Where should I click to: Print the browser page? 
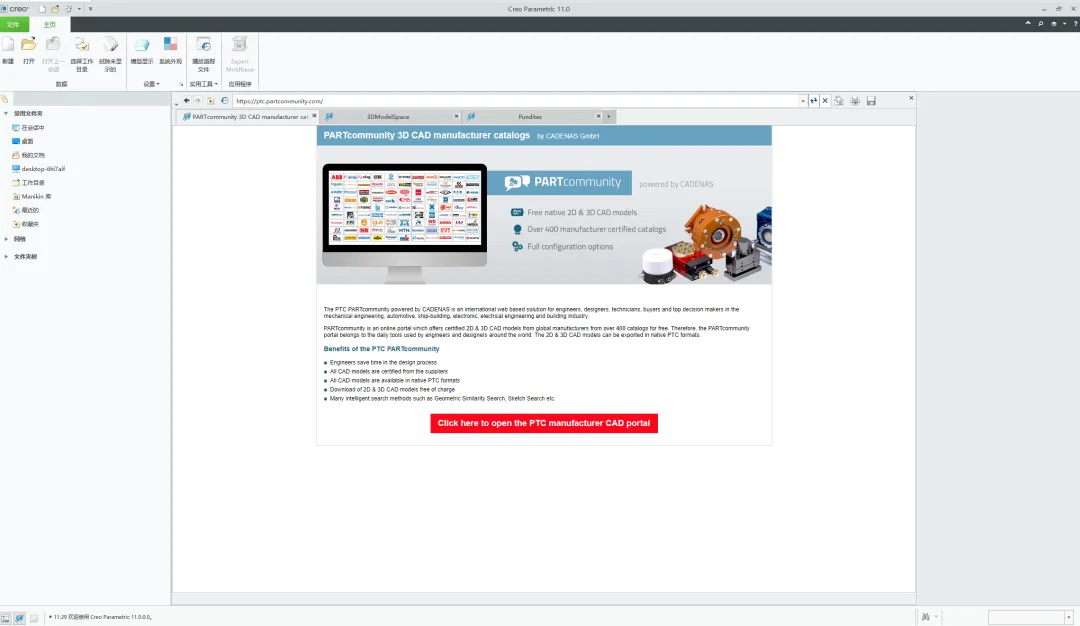tap(855, 101)
